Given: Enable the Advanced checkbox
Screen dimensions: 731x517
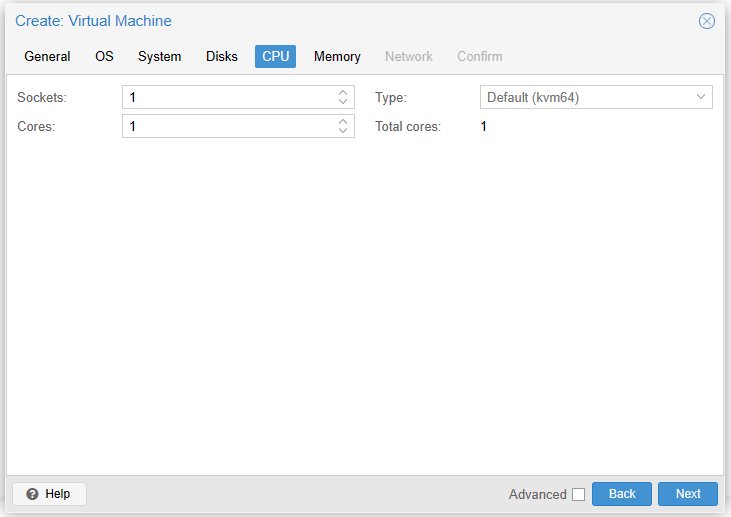Looking at the screenshot, I should pos(578,494).
